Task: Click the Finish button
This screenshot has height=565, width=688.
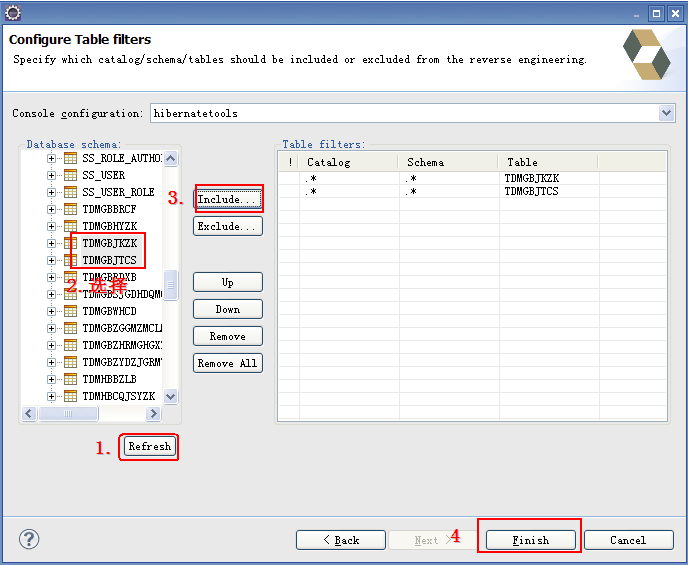Action: coord(530,540)
